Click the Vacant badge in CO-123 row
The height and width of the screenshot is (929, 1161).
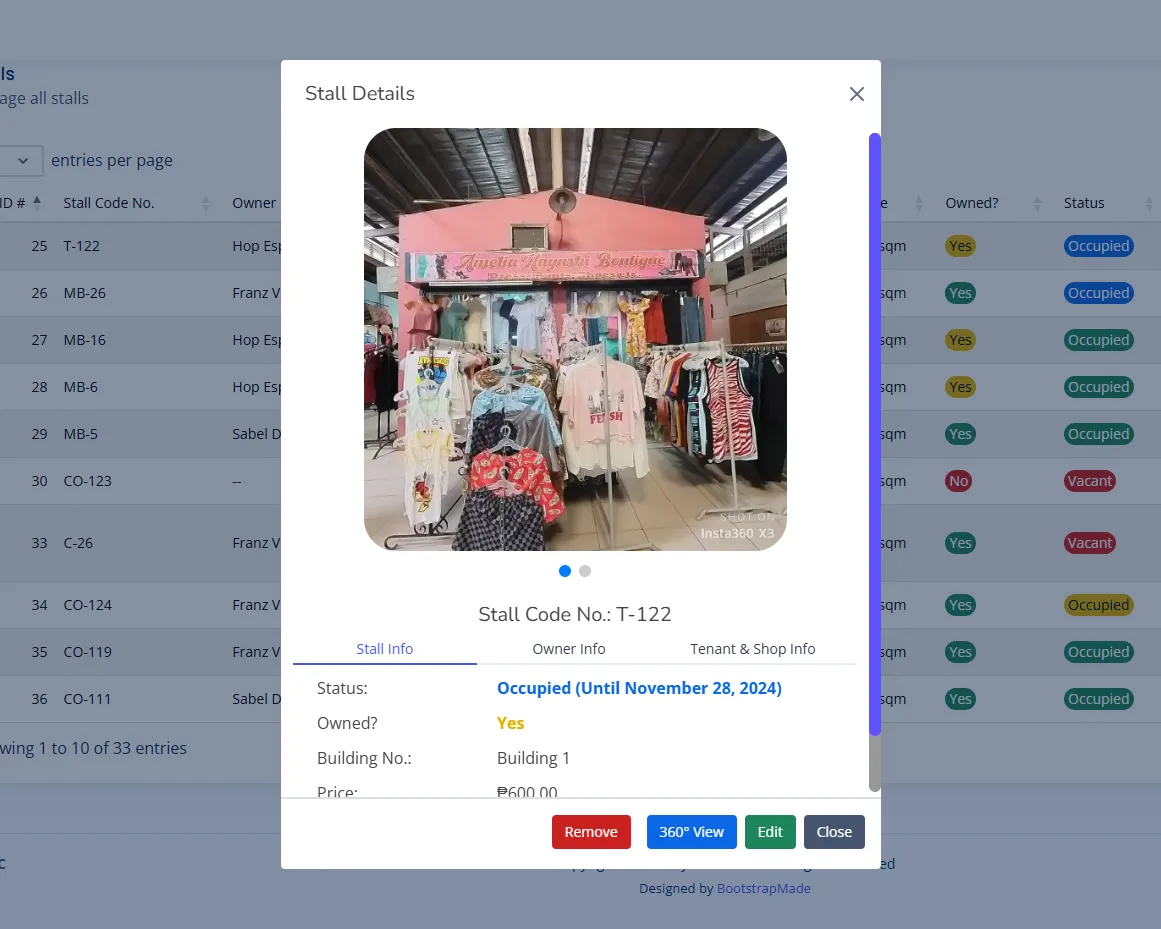[x=1089, y=481]
